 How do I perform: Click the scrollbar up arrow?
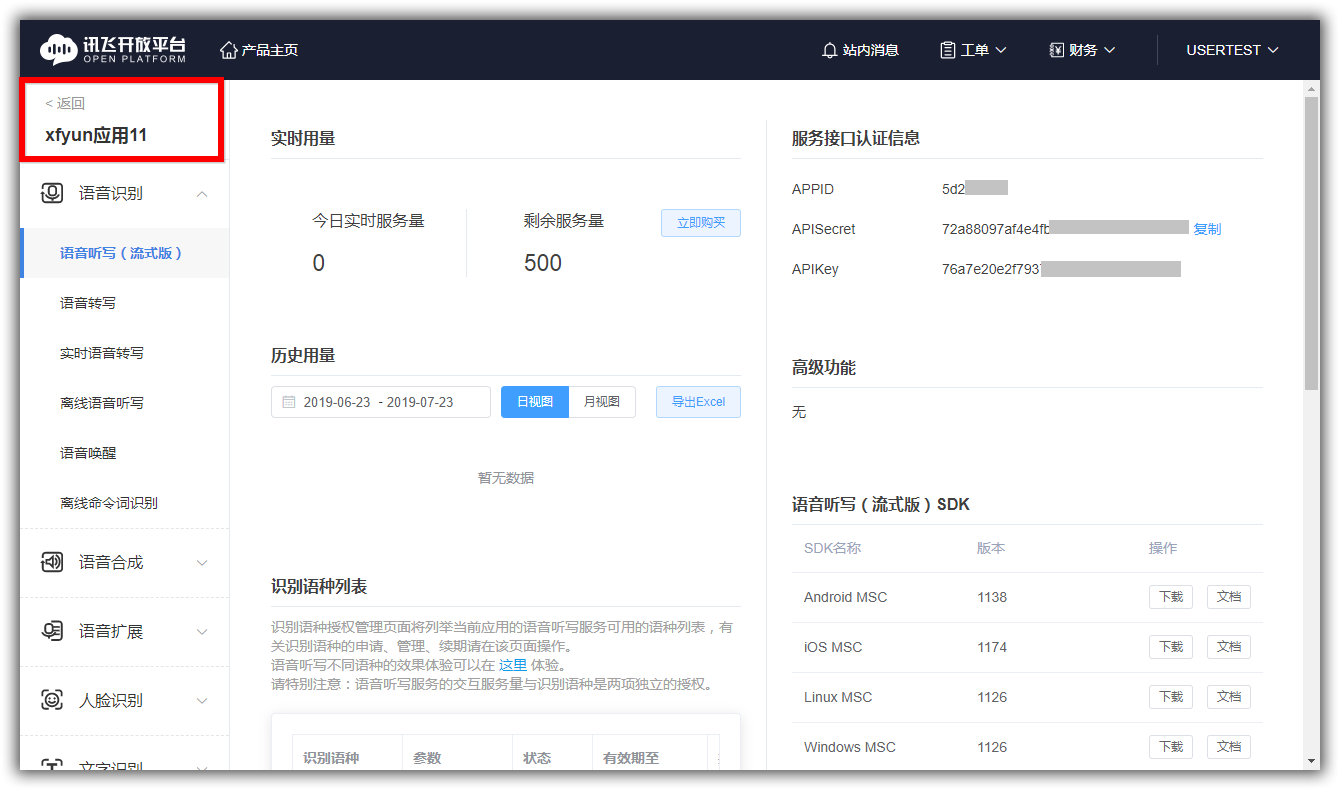(1312, 89)
